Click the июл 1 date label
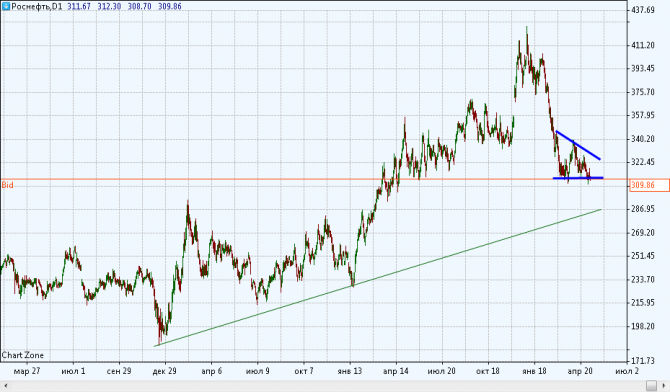Image resolution: width=670 pixels, height=392 pixels. [73, 371]
